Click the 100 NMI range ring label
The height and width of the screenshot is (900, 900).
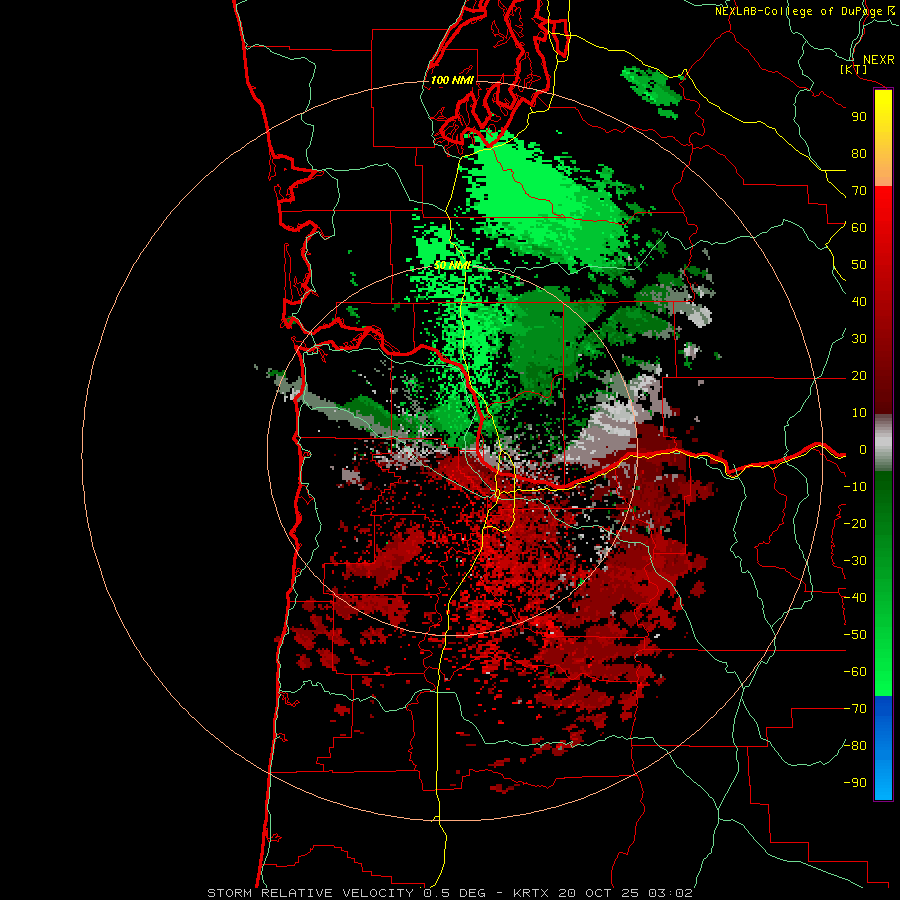(452, 80)
